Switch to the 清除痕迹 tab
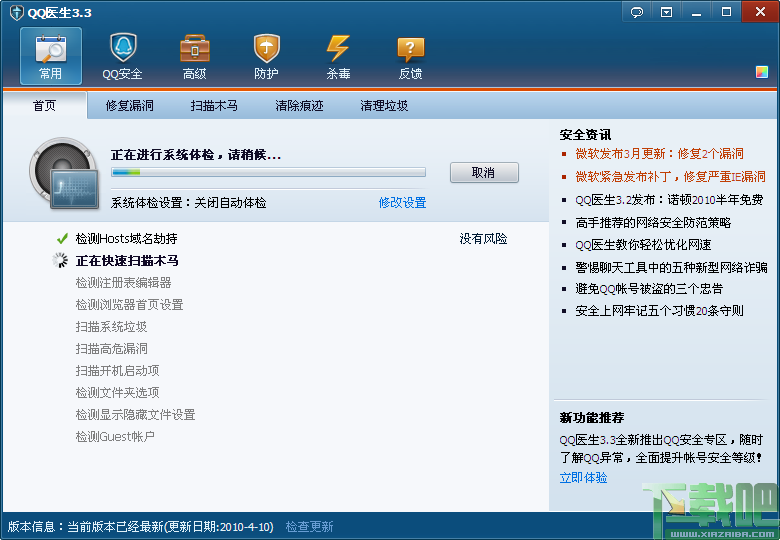This screenshot has height=540, width=780. click(x=299, y=105)
